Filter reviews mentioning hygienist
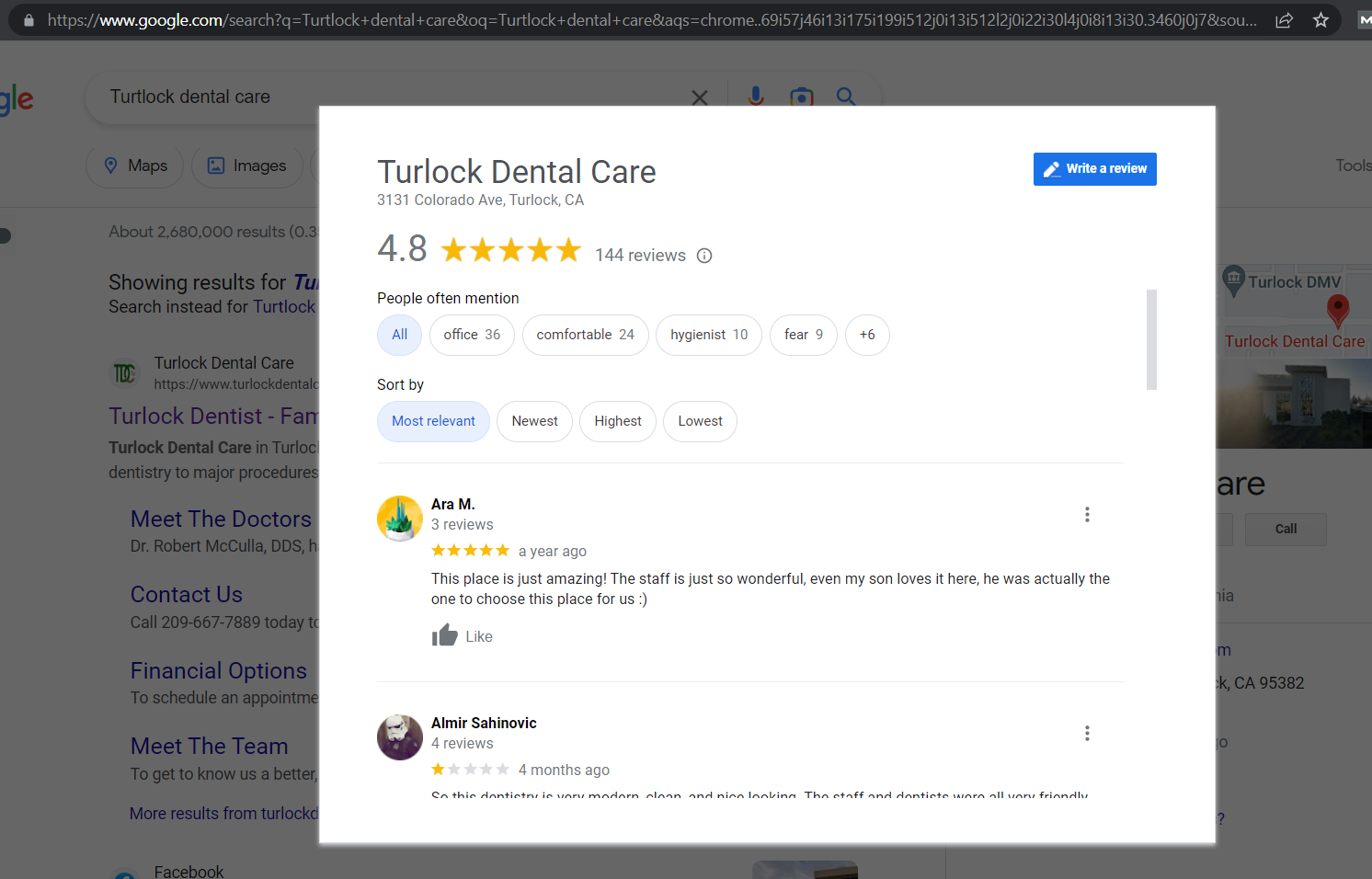This screenshot has height=879, width=1372. pyautogui.click(x=709, y=335)
